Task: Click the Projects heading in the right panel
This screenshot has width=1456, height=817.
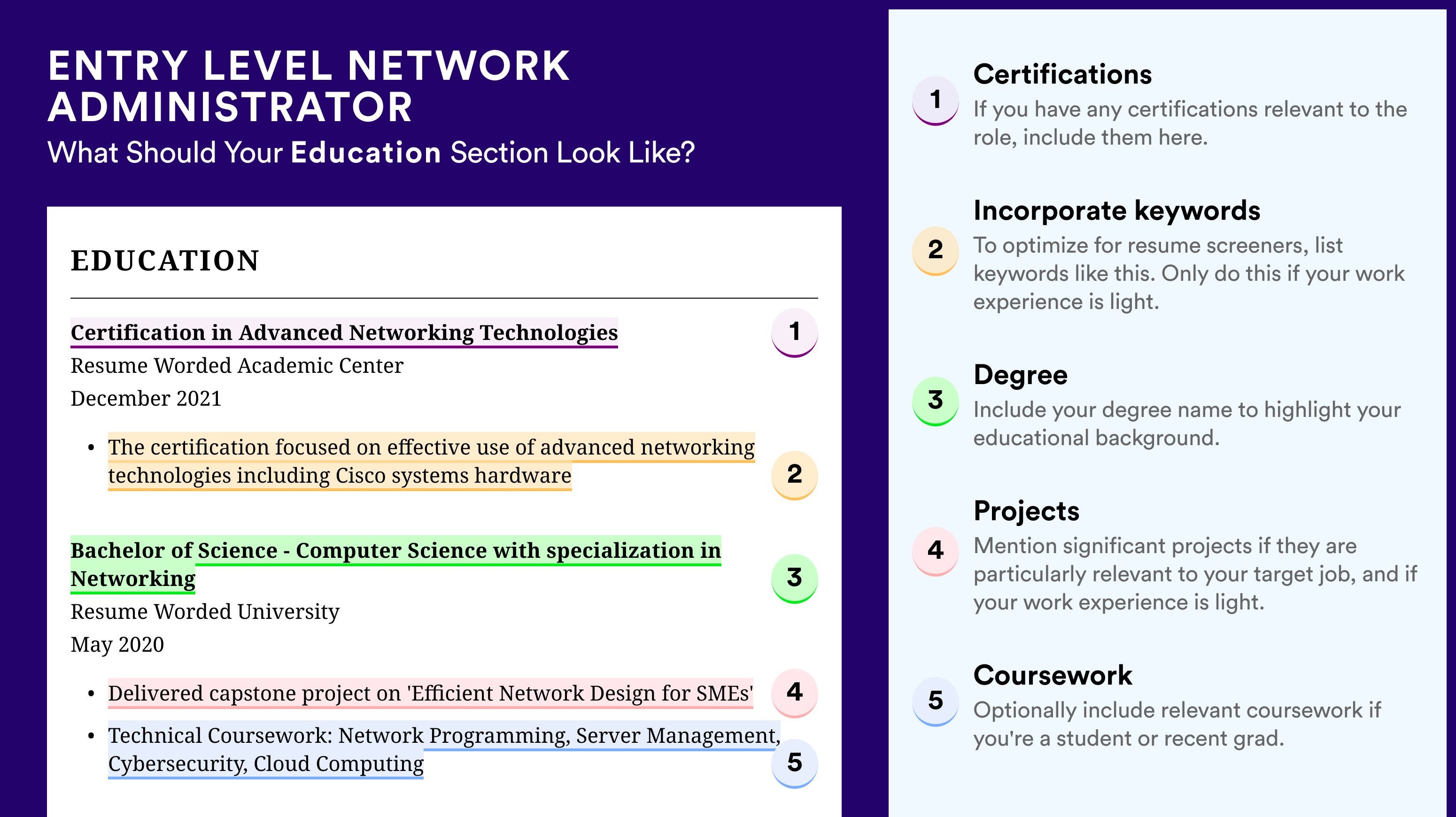Action: (1026, 511)
